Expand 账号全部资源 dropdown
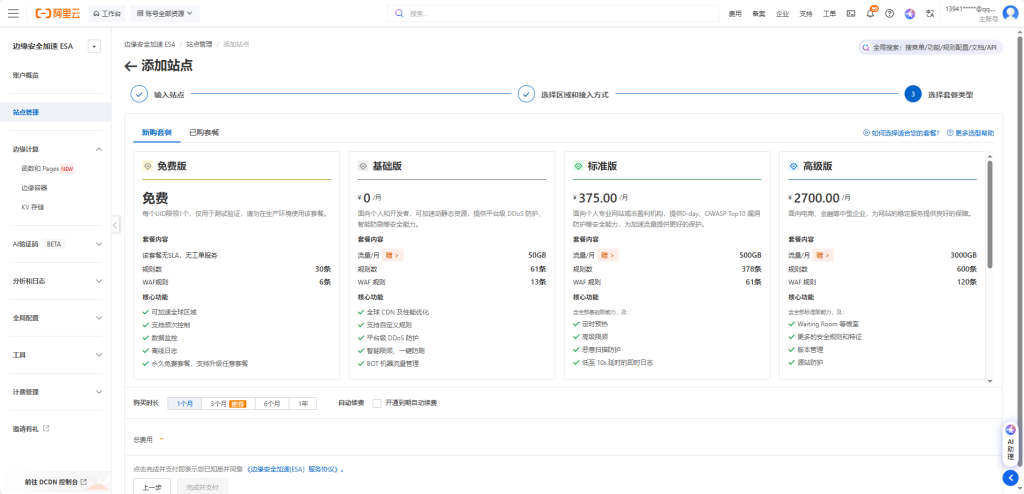Screen dimensions: 1024x494 (x=164, y=14)
